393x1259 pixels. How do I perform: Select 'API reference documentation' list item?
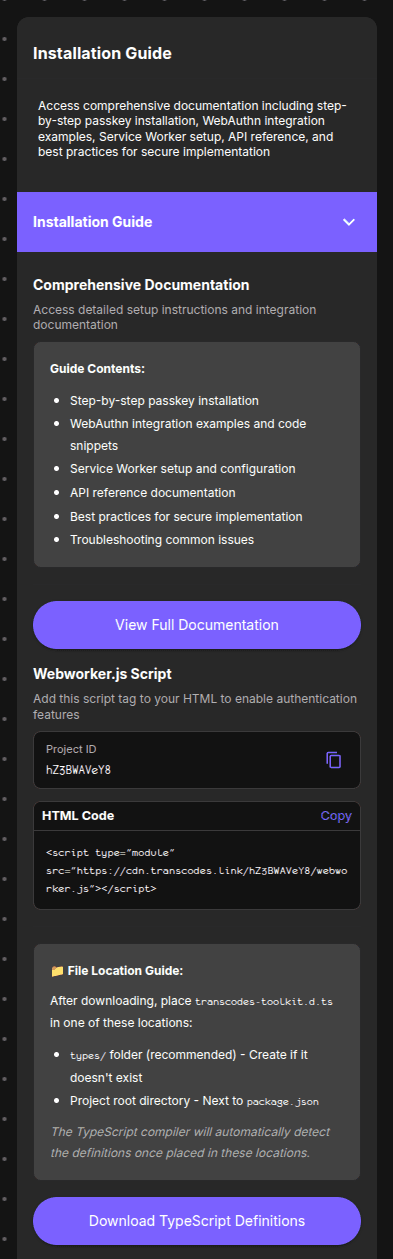tap(153, 492)
